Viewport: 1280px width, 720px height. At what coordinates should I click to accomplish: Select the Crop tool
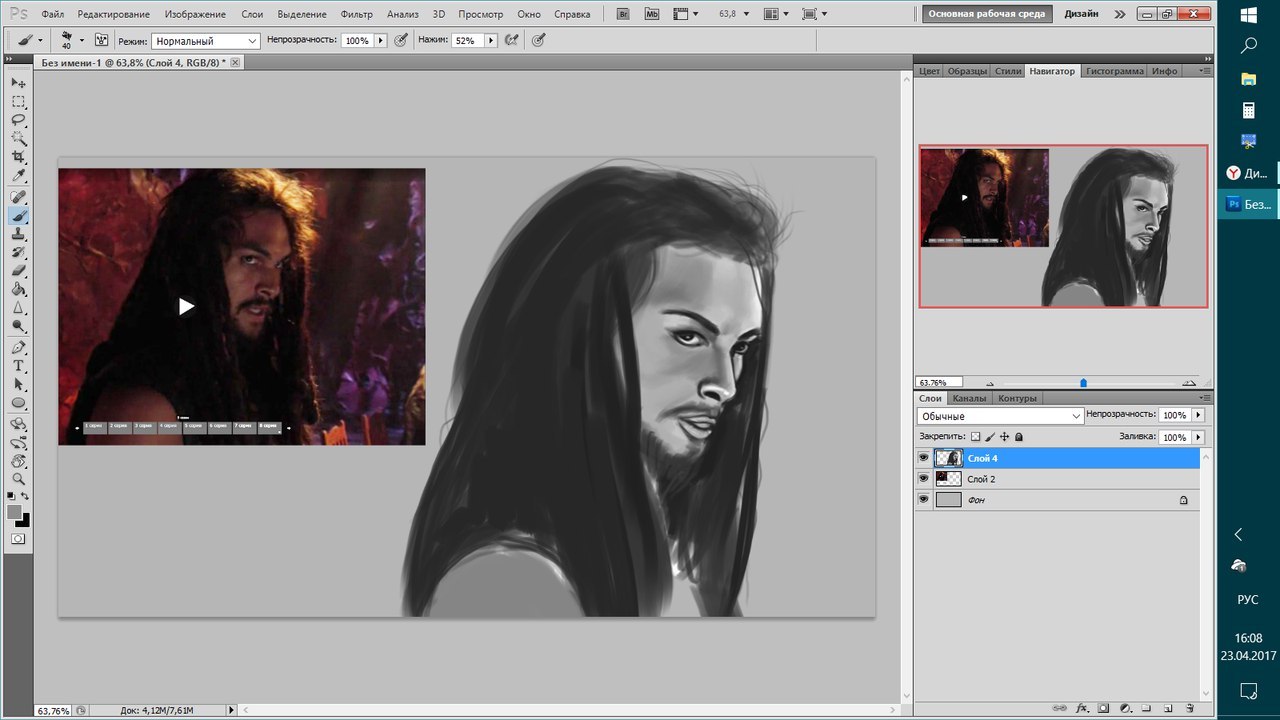18,157
